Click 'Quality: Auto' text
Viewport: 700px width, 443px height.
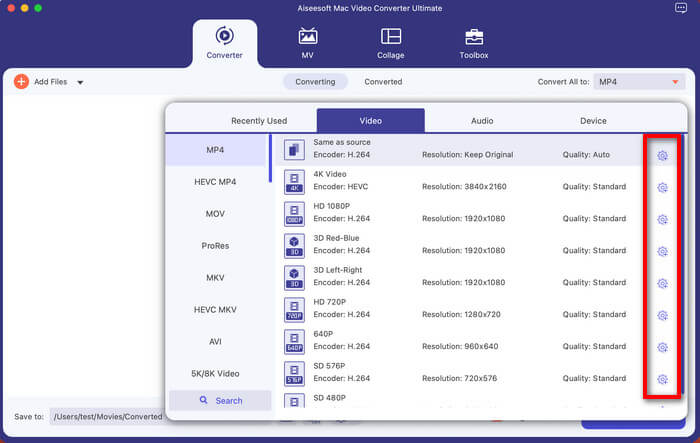[586, 155]
